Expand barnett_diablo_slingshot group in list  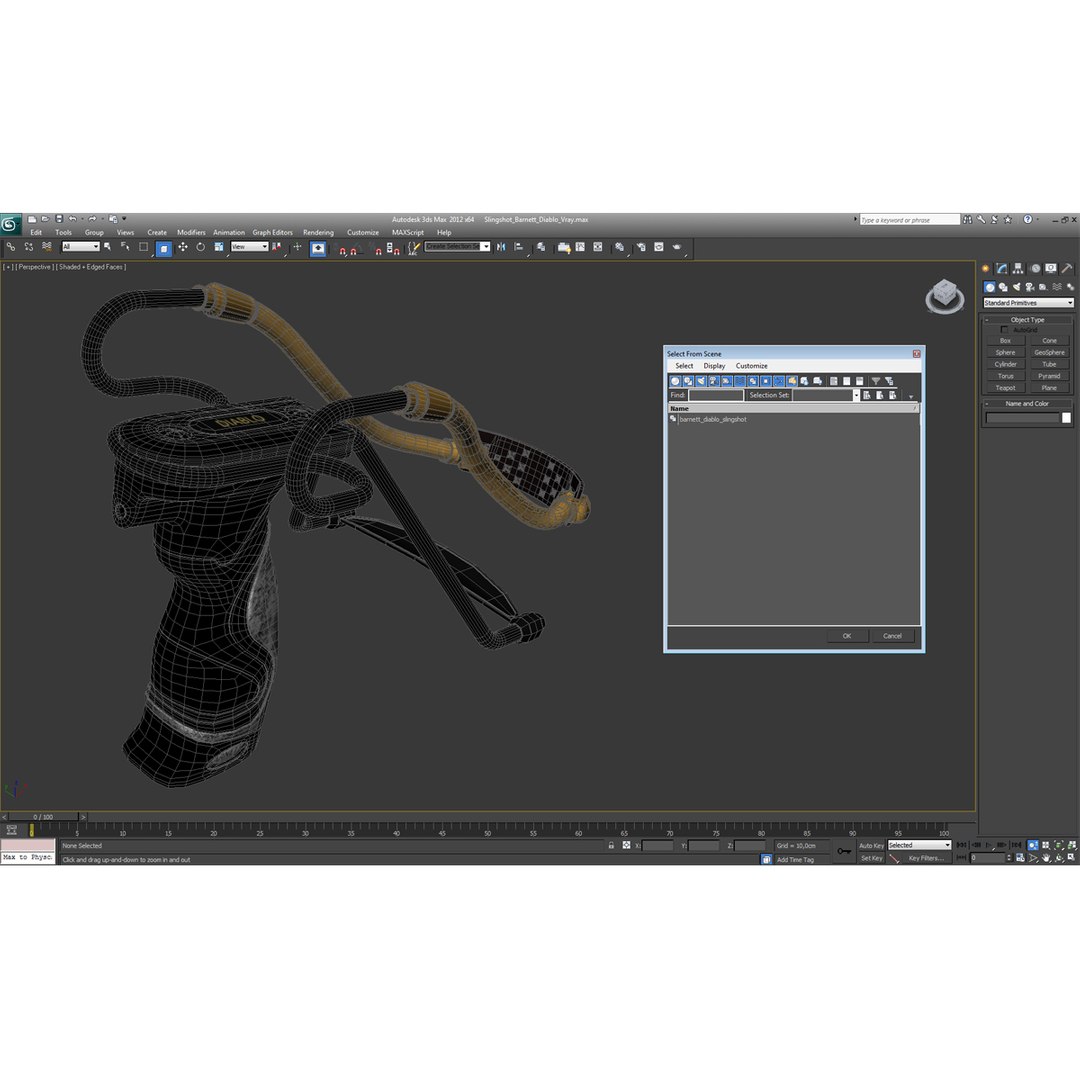tap(673, 419)
